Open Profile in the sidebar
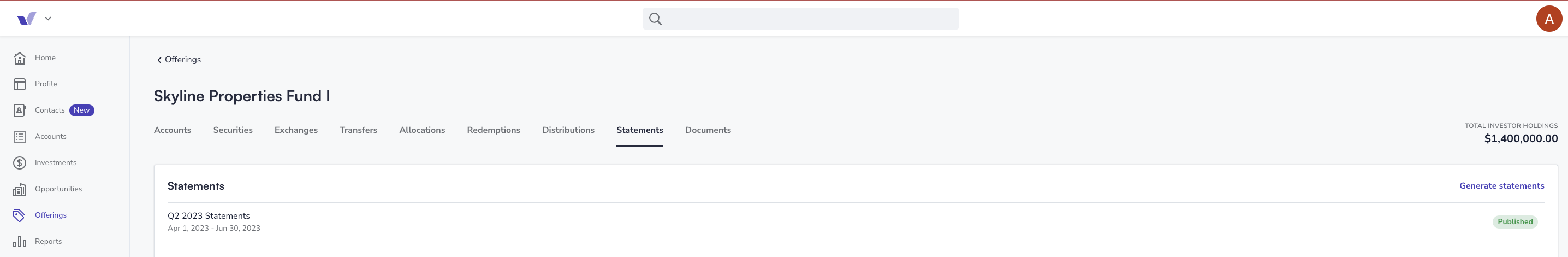Image resolution: width=1568 pixels, height=257 pixels. pos(46,84)
